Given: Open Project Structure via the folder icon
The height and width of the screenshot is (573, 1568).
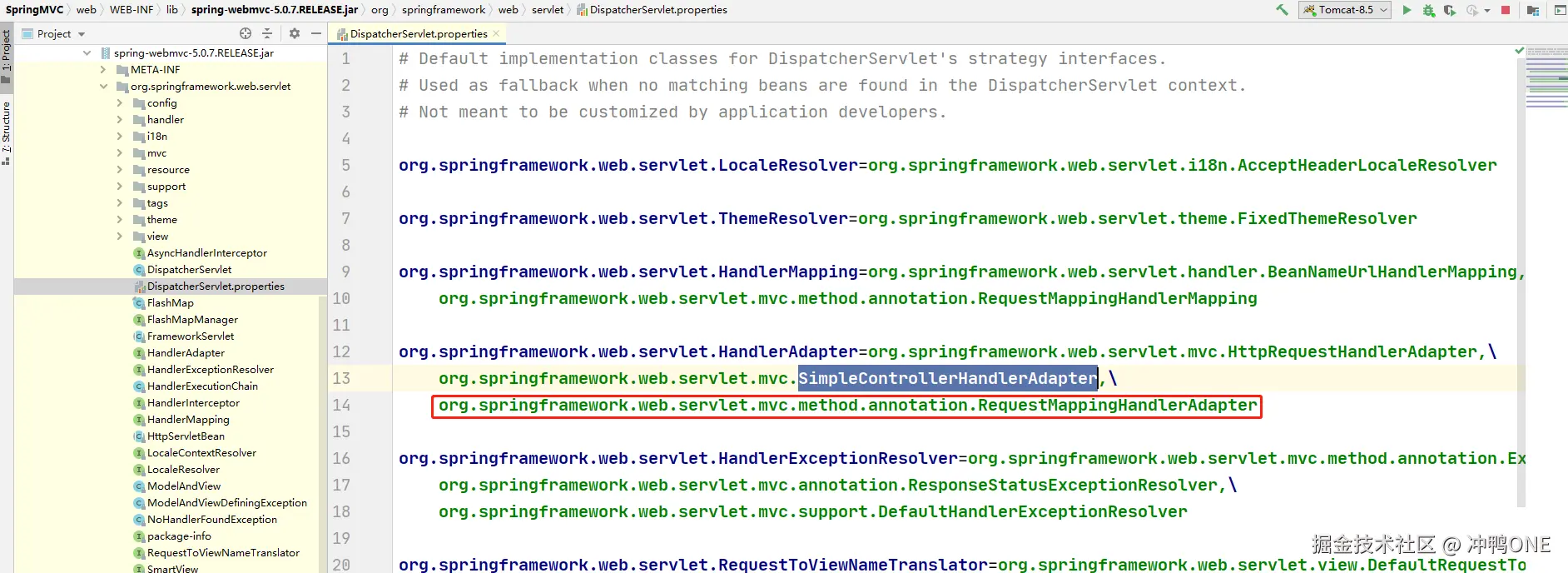Looking at the screenshot, I should pyautogui.click(x=1533, y=10).
